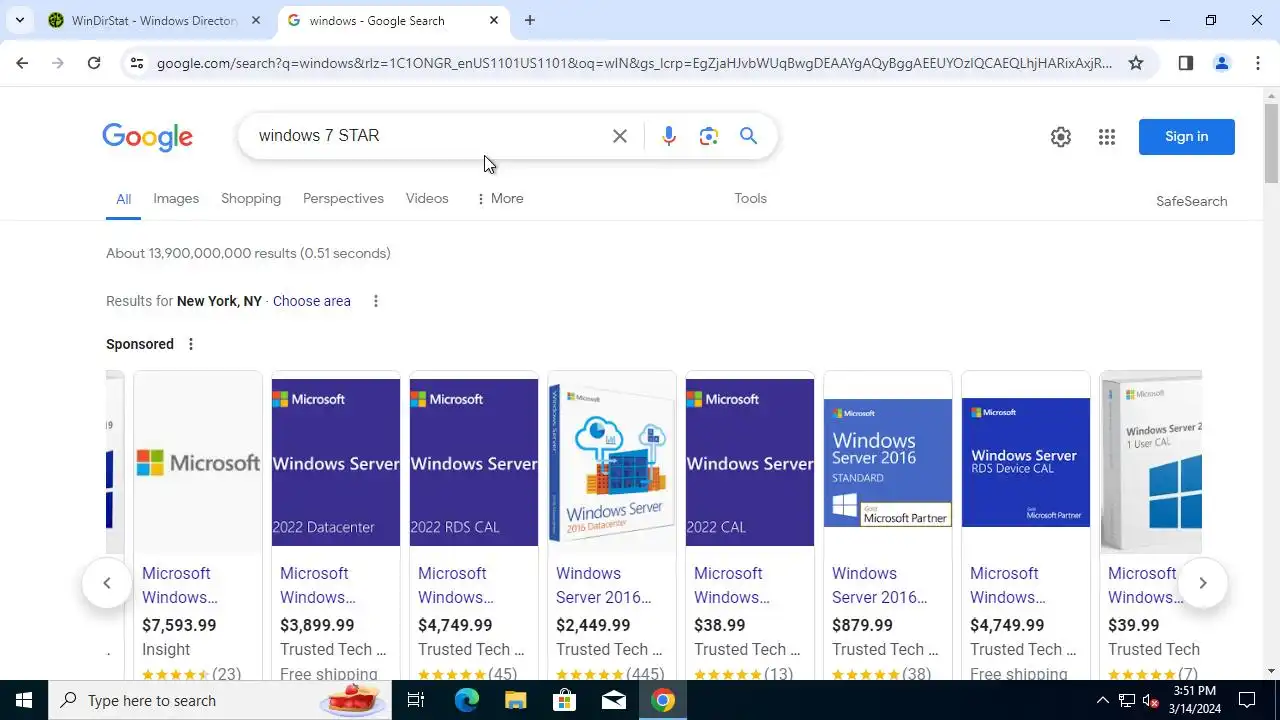Open Windows Server 2016 Datacenter box image

612,462
